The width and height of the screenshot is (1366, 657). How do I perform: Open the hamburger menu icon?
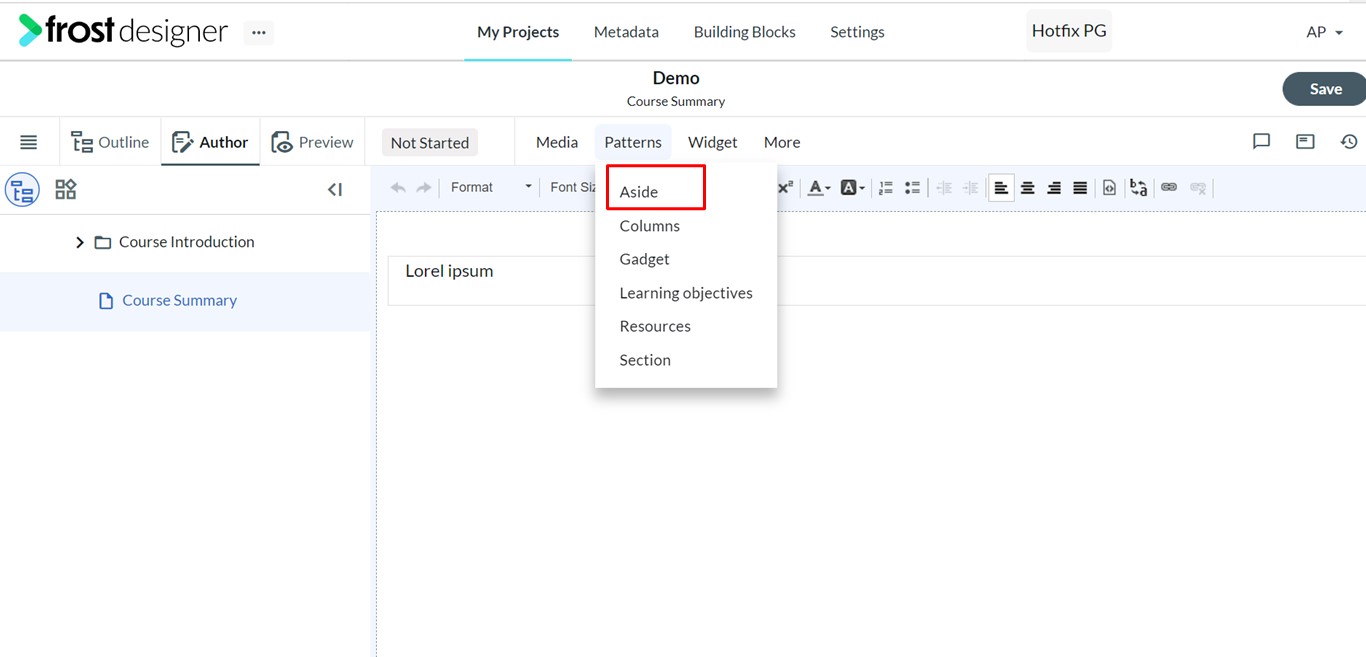tap(29, 142)
